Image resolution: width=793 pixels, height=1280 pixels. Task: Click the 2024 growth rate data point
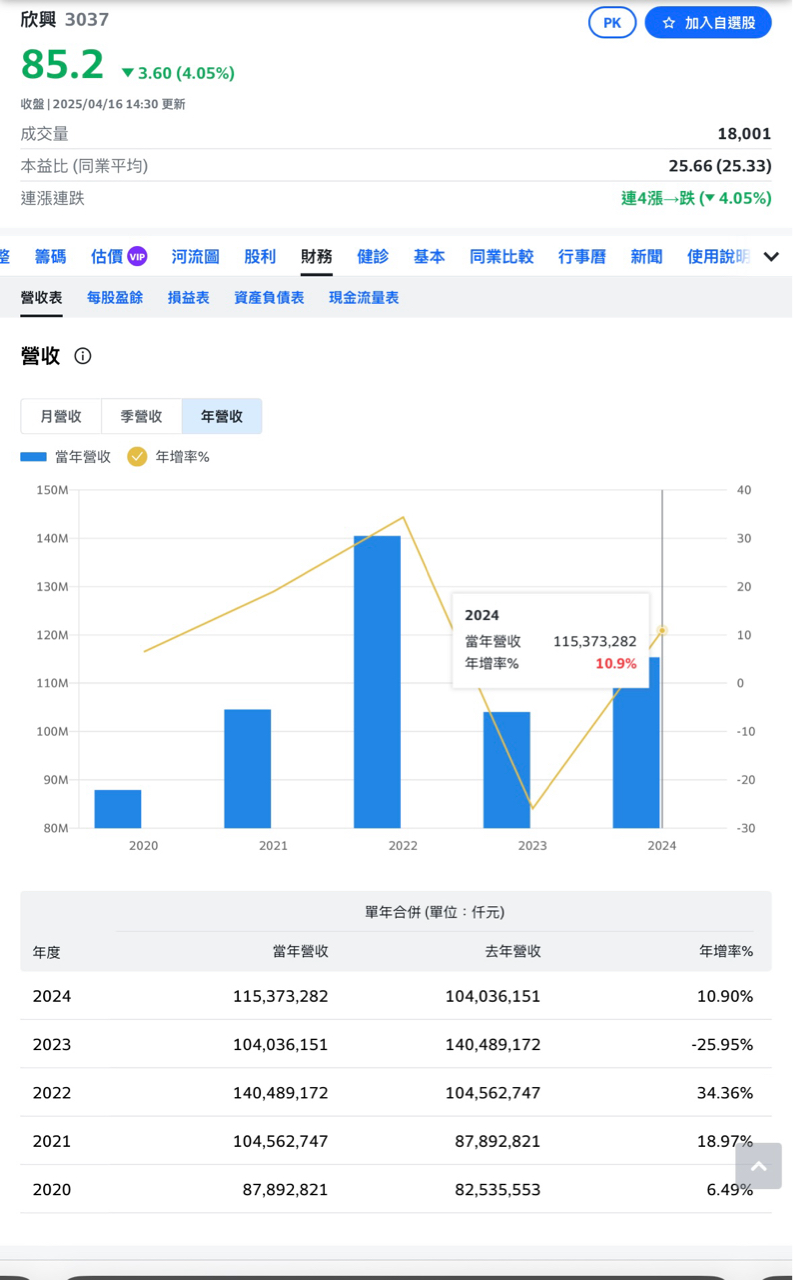662,631
